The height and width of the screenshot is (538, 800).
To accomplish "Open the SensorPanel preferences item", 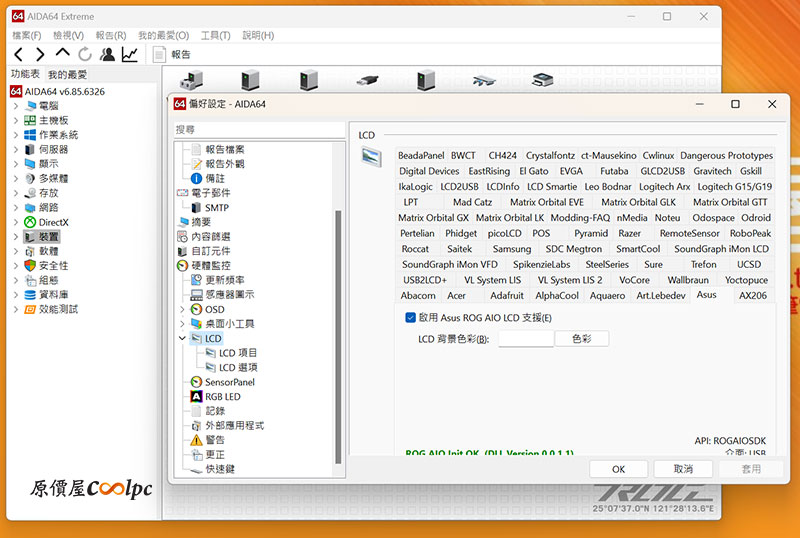I will pos(230,382).
